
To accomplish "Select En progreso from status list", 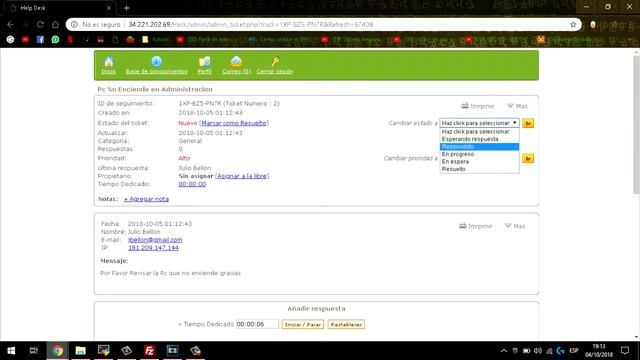I will click(x=479, y=154).
